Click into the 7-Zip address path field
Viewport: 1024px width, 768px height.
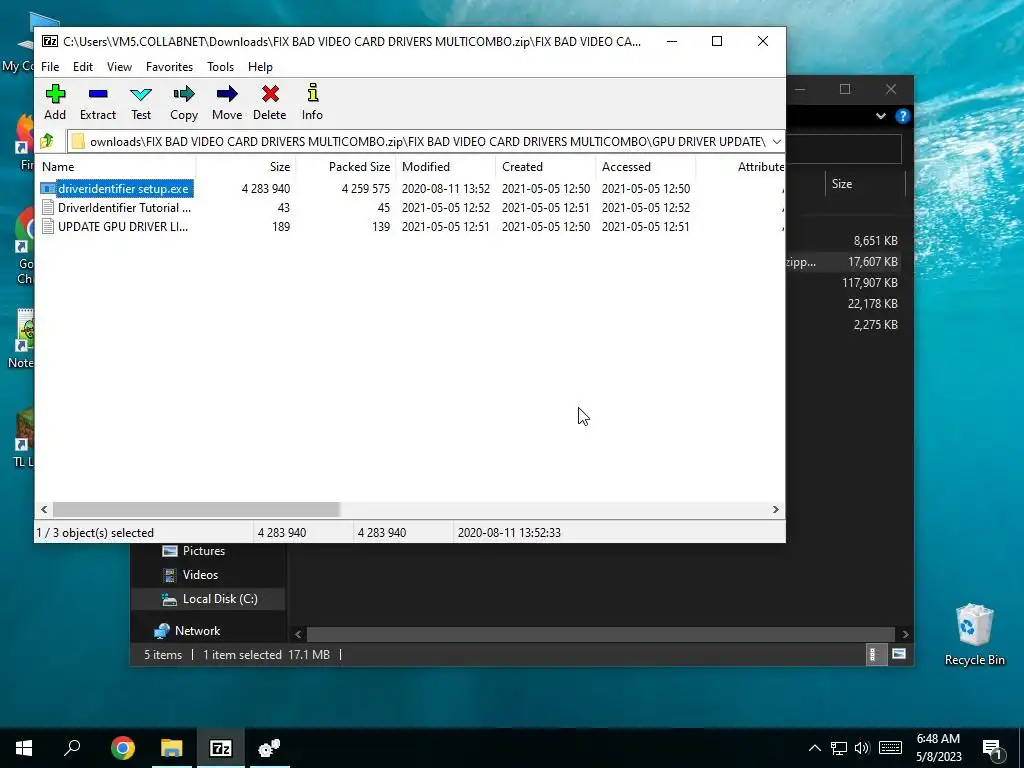coord(418,142)
